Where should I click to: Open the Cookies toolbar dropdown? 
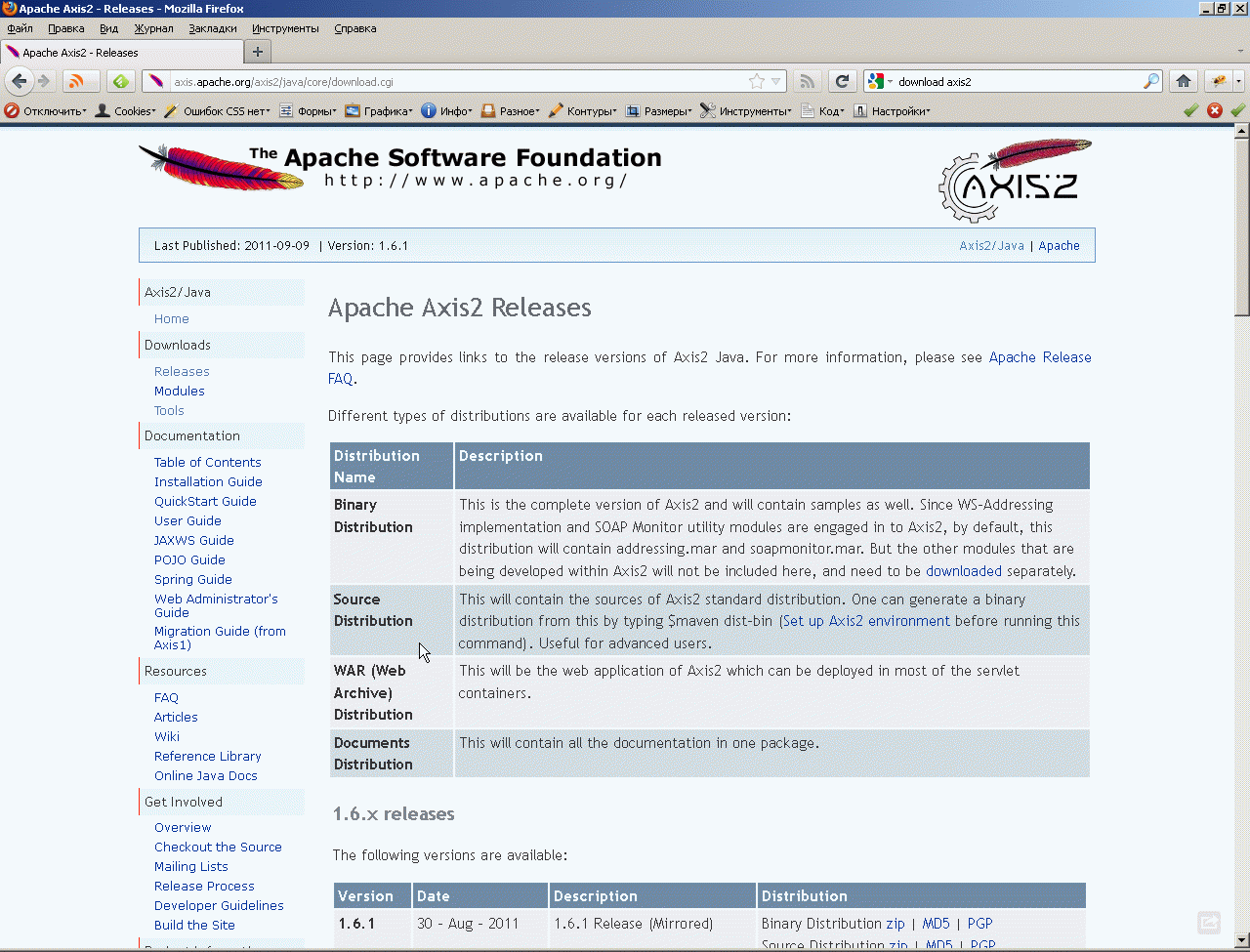(x=125, y=111)
